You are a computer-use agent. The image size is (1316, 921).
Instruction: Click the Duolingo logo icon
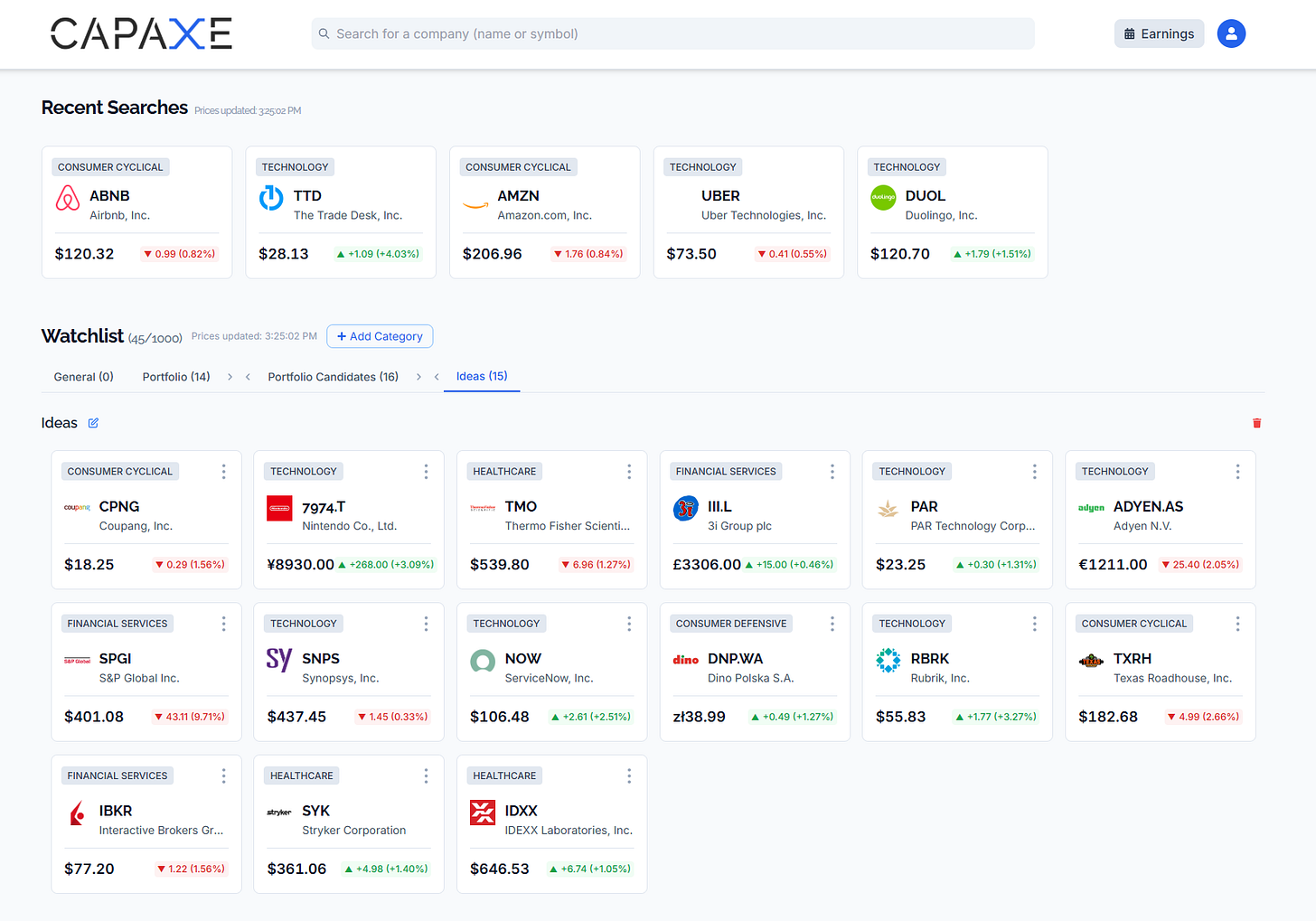pos(883,197)
